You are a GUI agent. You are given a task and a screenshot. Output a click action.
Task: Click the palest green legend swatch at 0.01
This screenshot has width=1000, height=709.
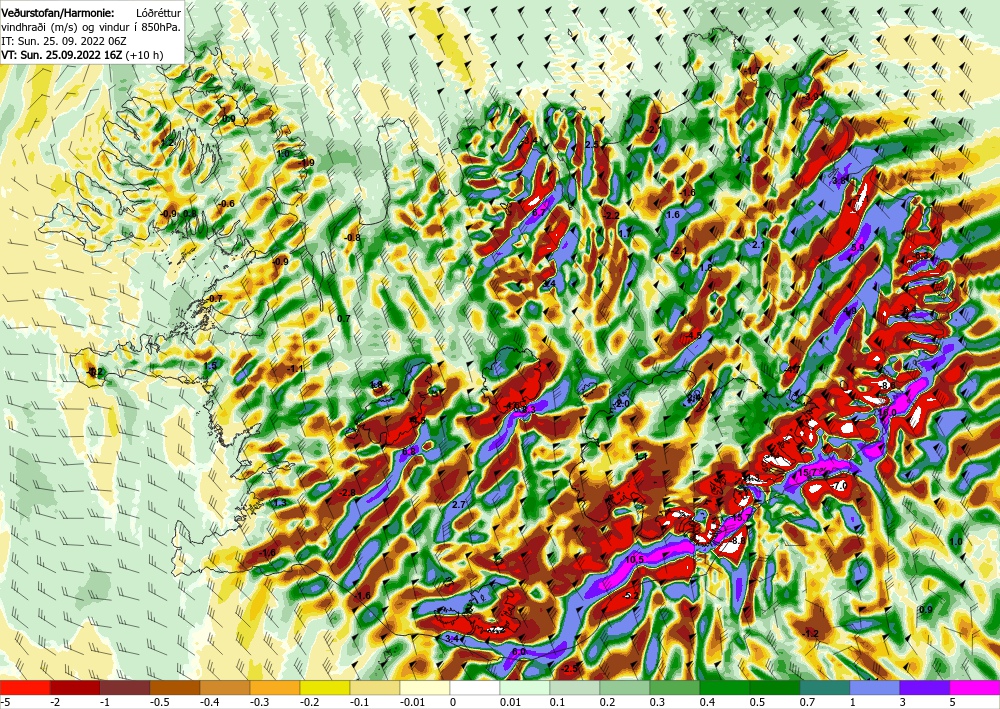(x=525, y=688)
